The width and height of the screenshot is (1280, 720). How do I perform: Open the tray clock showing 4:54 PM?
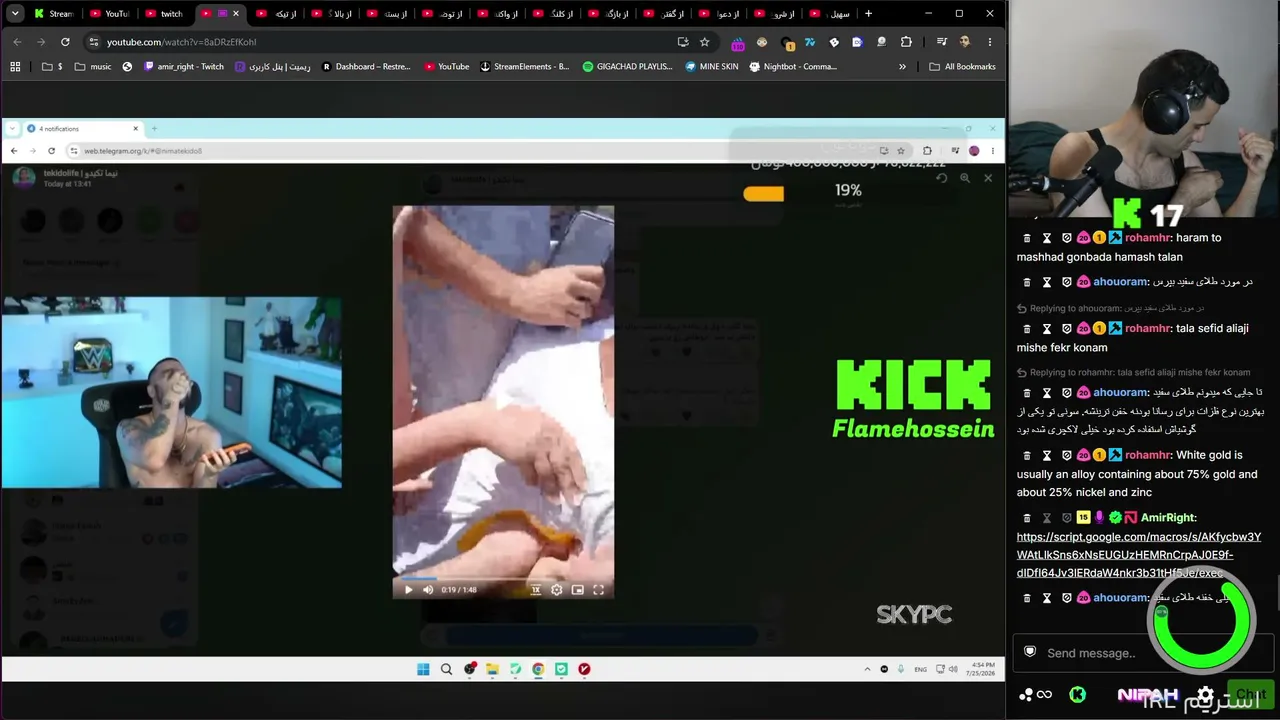tap(980, 670)
